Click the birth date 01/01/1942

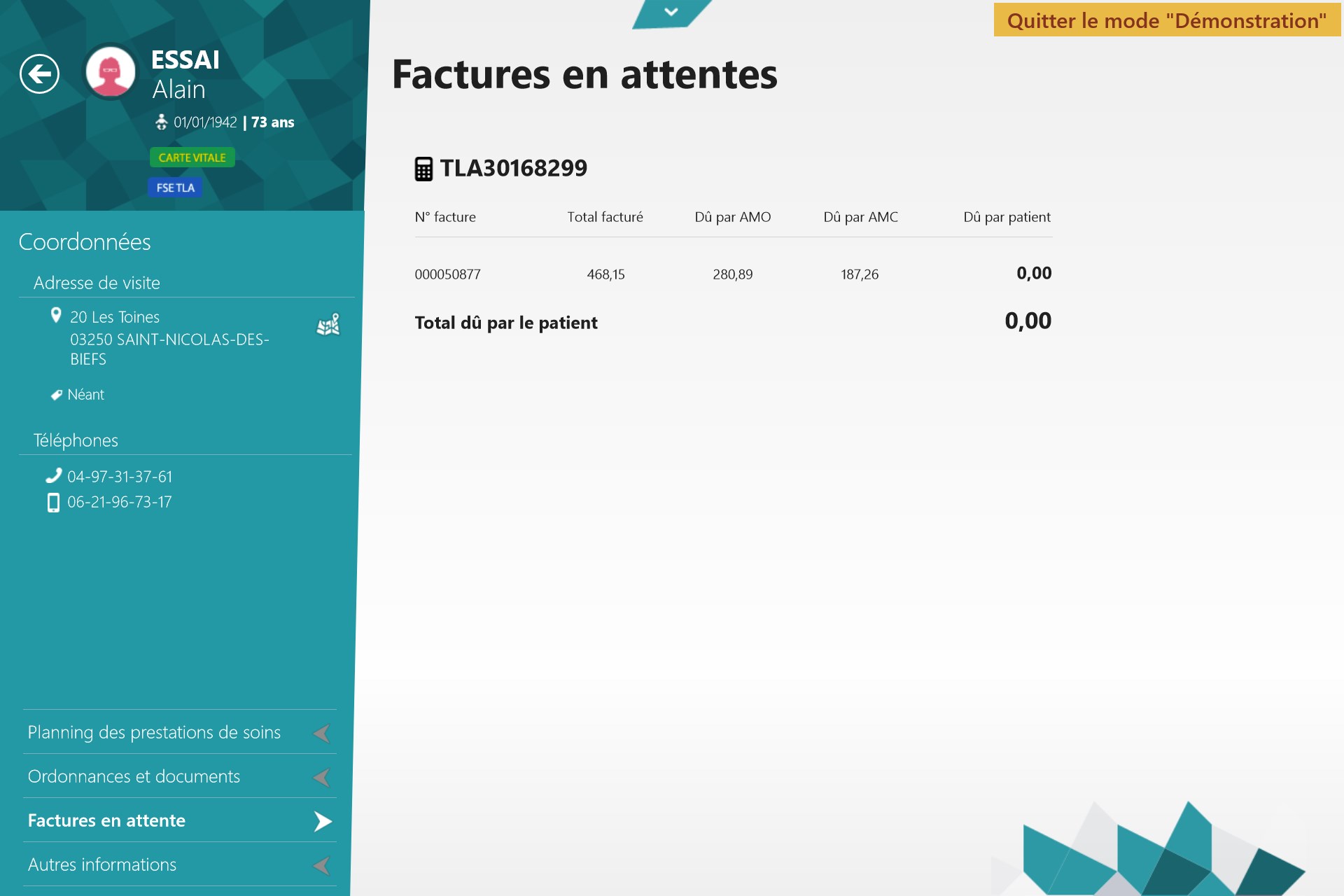[x=205, y=122]
